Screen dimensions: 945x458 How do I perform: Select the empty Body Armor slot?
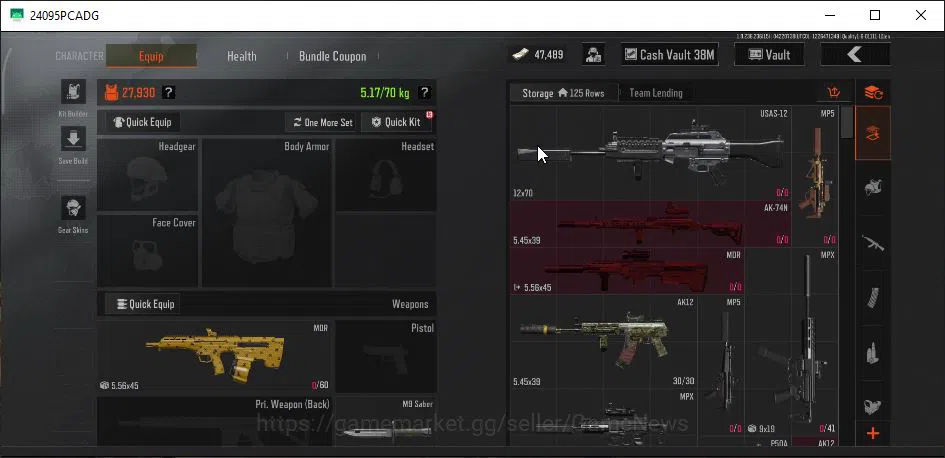pos(266,213)
